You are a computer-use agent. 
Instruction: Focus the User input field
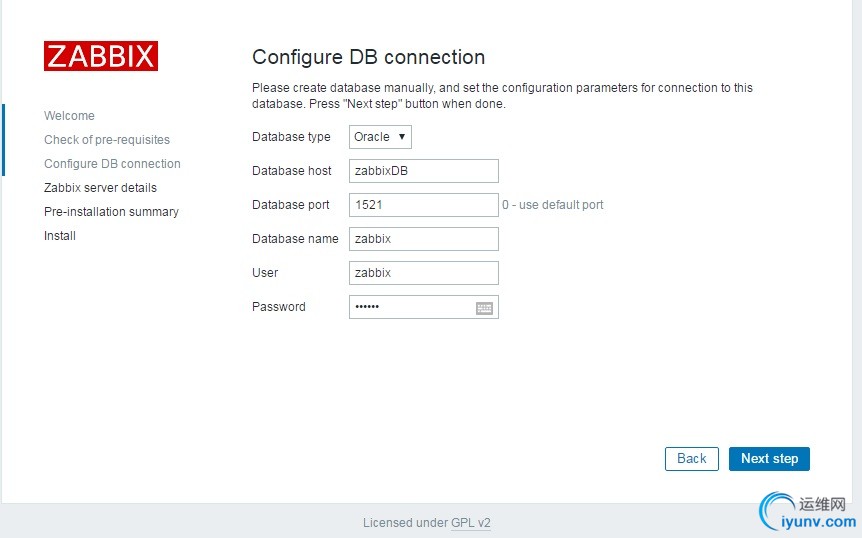(423, 273)
